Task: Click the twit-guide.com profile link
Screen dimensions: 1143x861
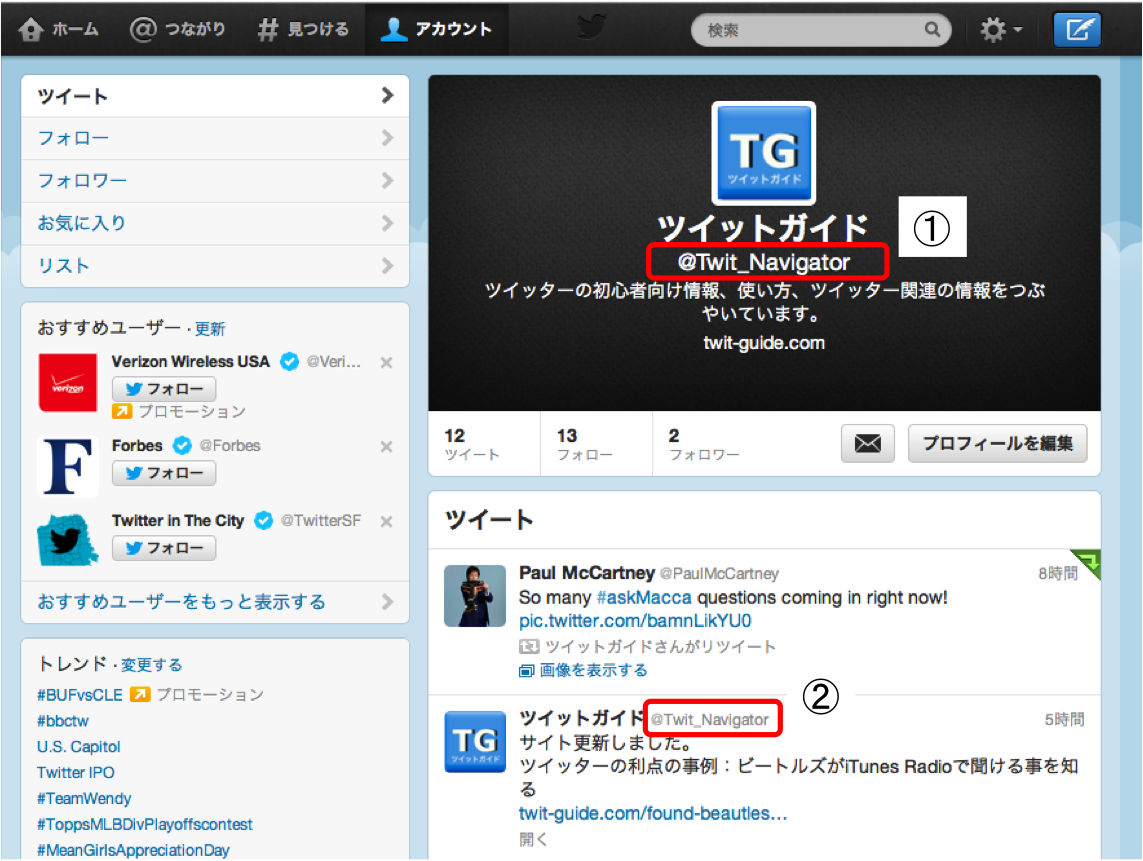Action: click(x=763, y=343)
